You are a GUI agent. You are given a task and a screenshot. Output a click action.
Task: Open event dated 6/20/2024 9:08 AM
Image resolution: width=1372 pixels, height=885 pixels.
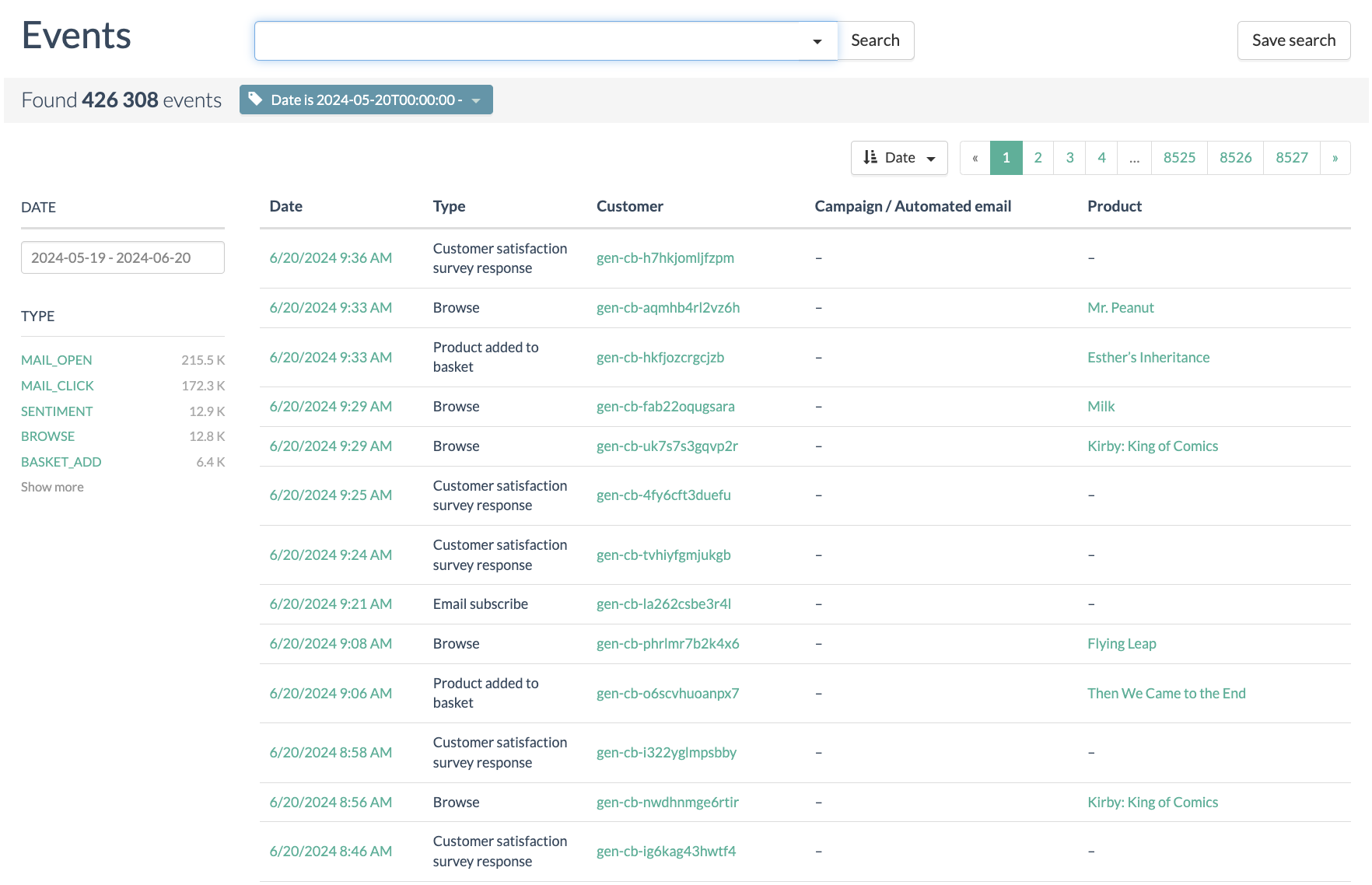(x=331, y=644)
